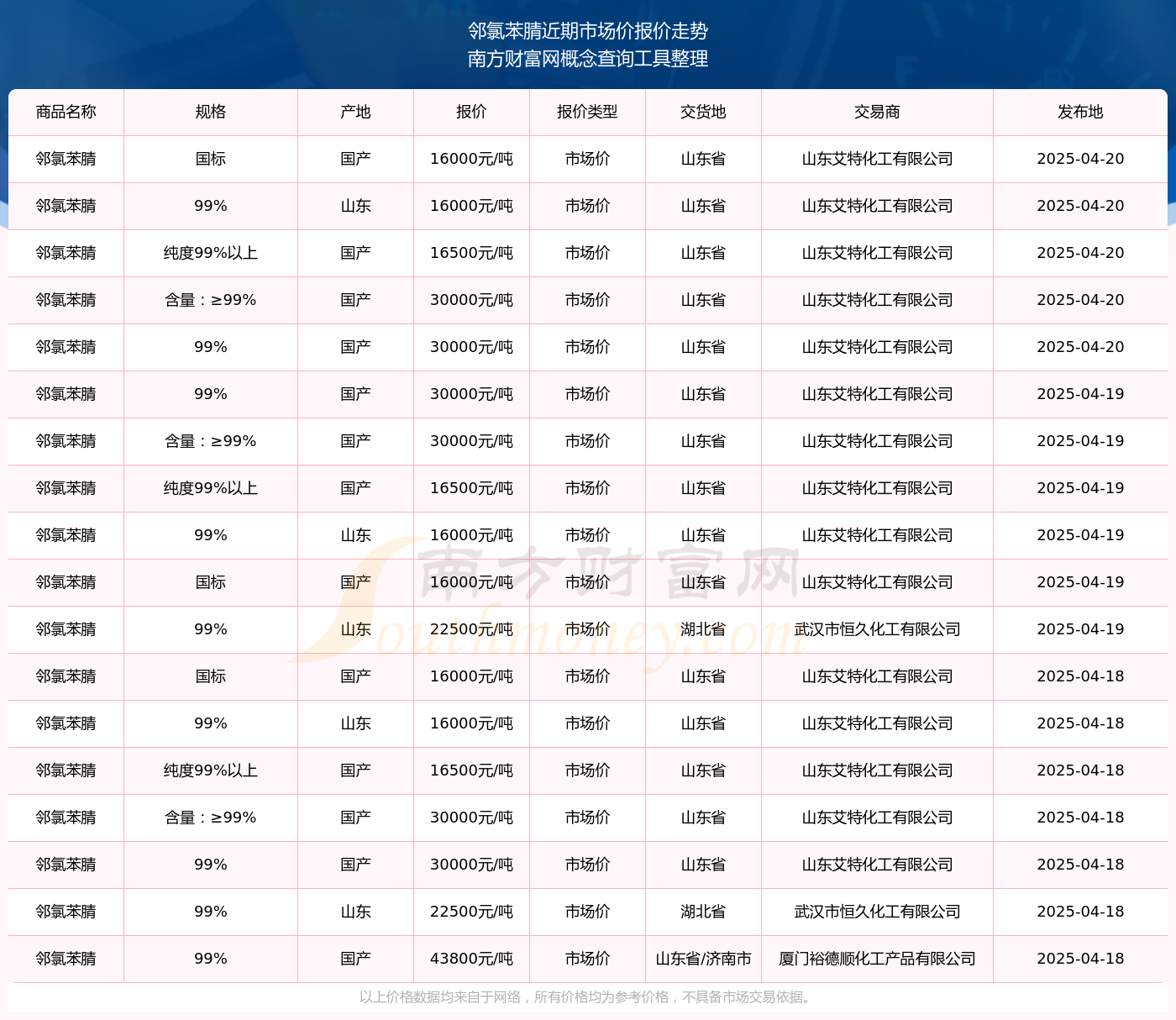Screen dimensions: 1176x1020
Task: Select the 发布地 column header
Action: (1081, 112)
